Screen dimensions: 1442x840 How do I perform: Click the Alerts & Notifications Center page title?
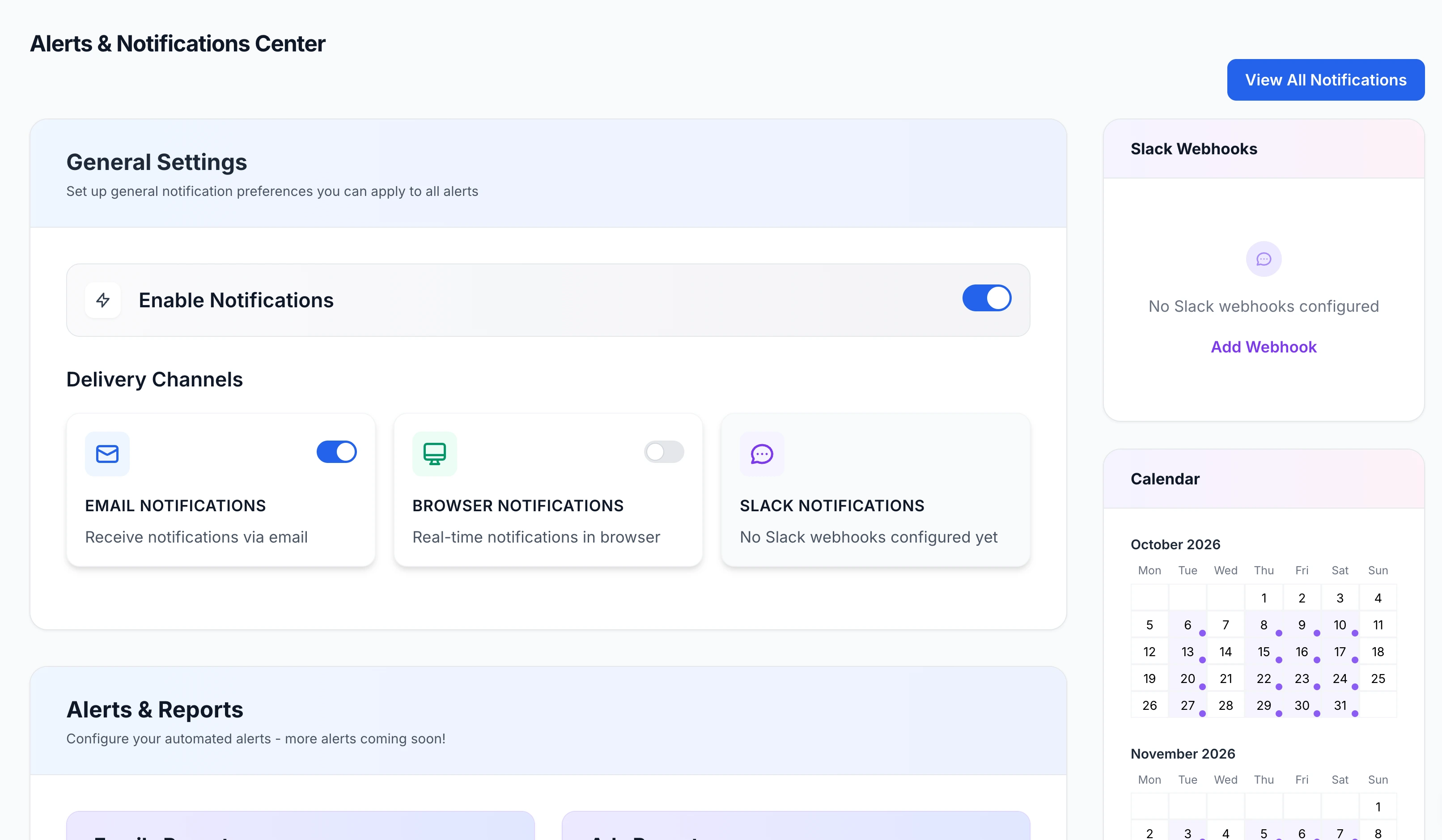click(178, 43)
